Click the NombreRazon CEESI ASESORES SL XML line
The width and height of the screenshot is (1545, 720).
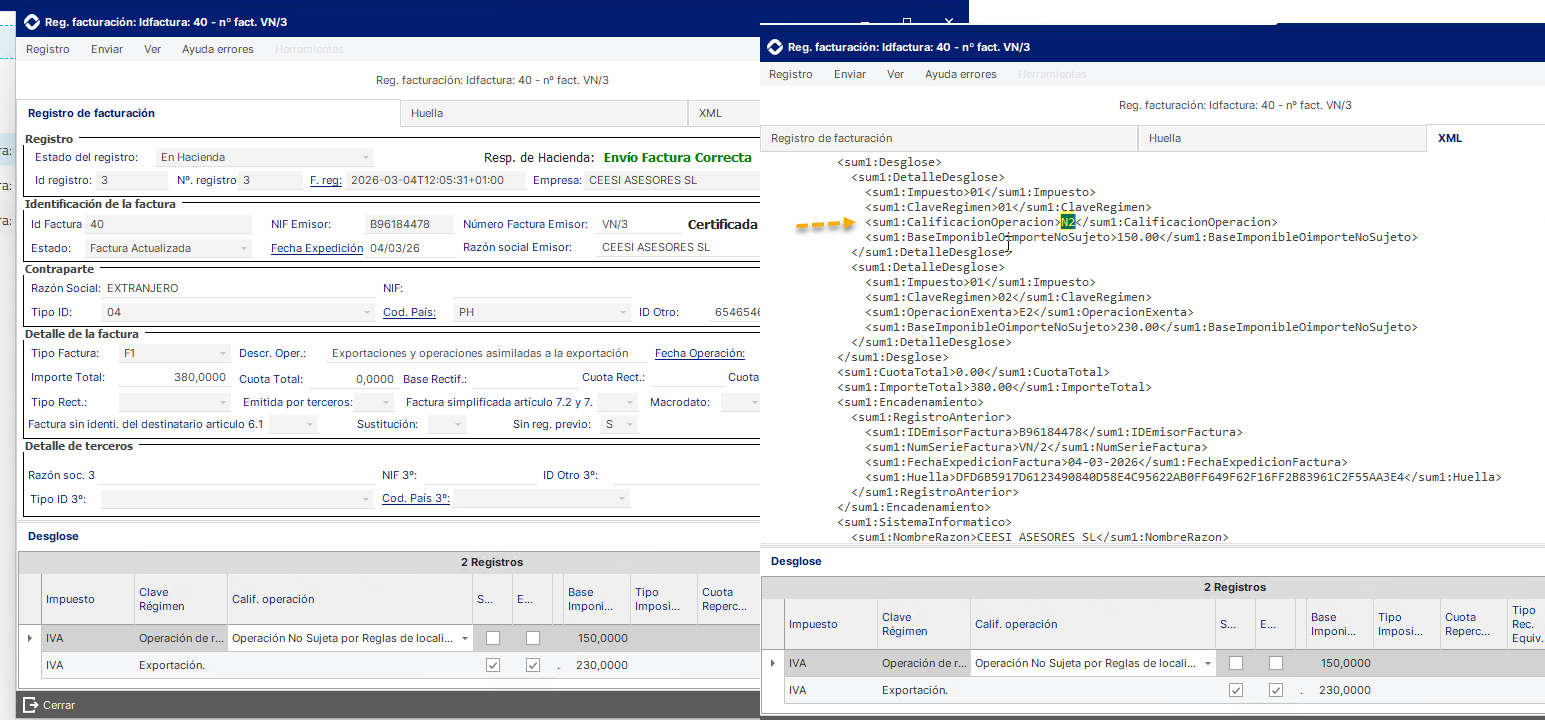click(1040, 538)
